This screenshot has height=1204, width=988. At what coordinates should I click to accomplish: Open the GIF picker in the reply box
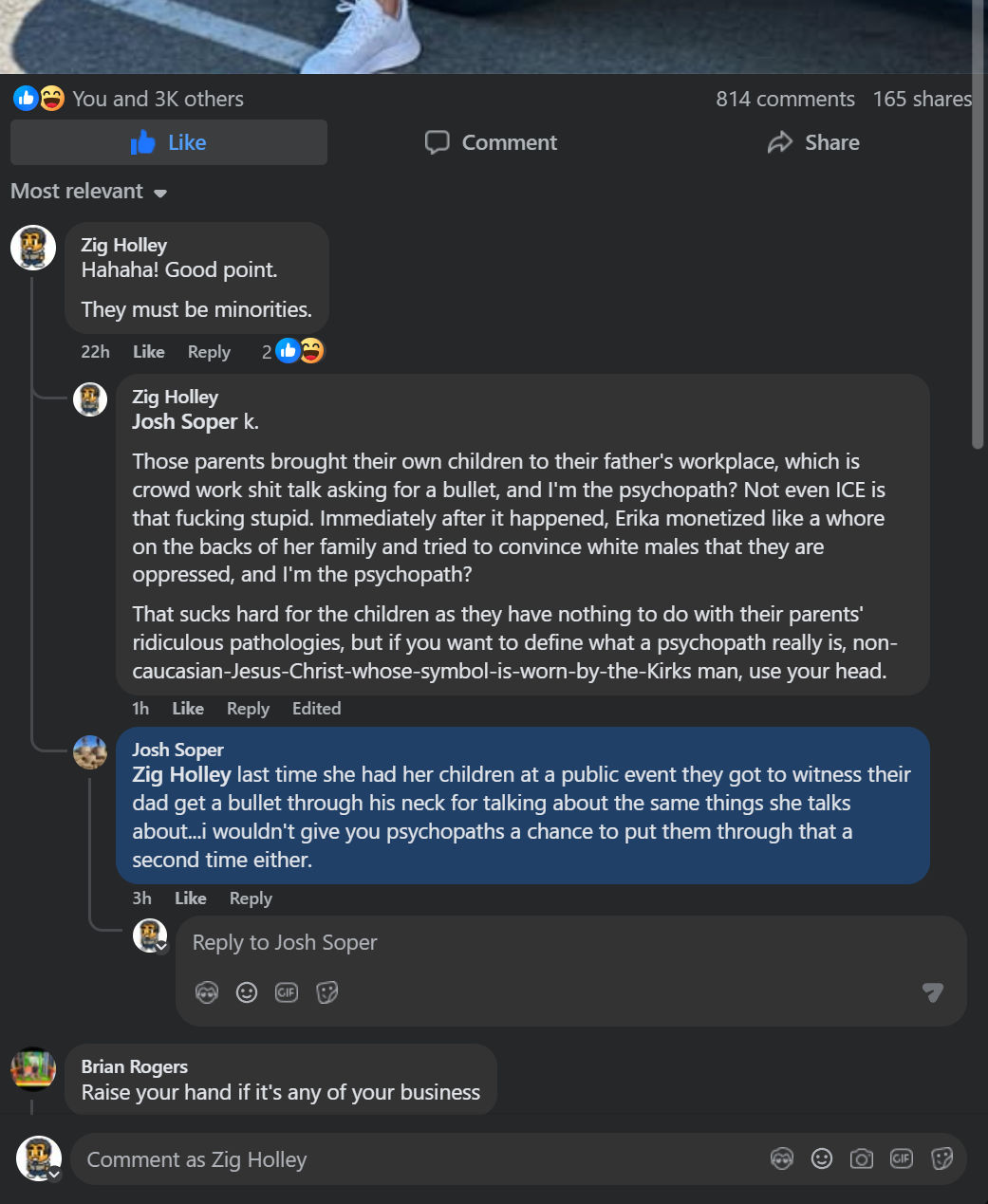287,992
